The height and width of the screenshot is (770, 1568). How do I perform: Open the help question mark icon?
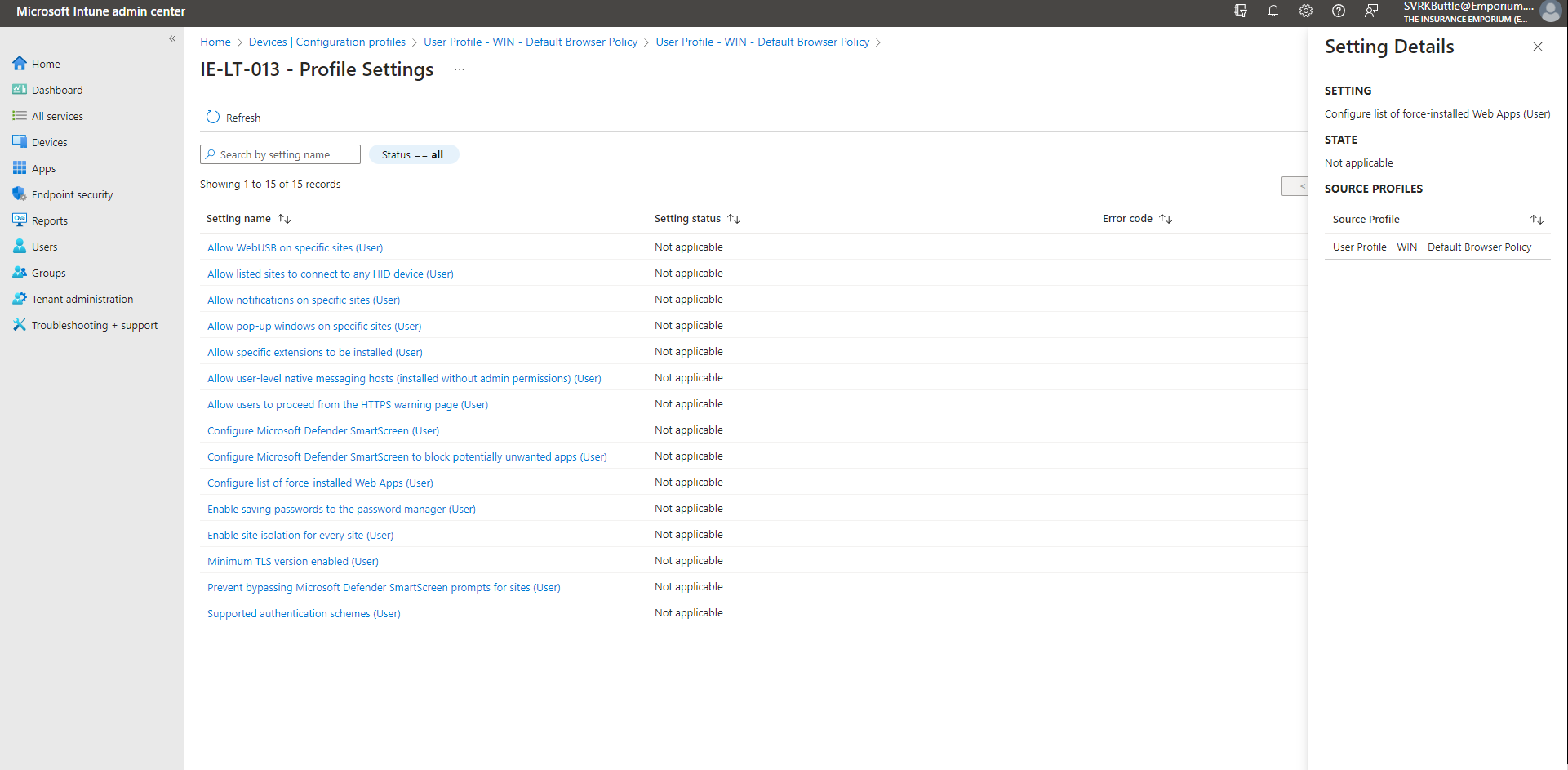1339,11
